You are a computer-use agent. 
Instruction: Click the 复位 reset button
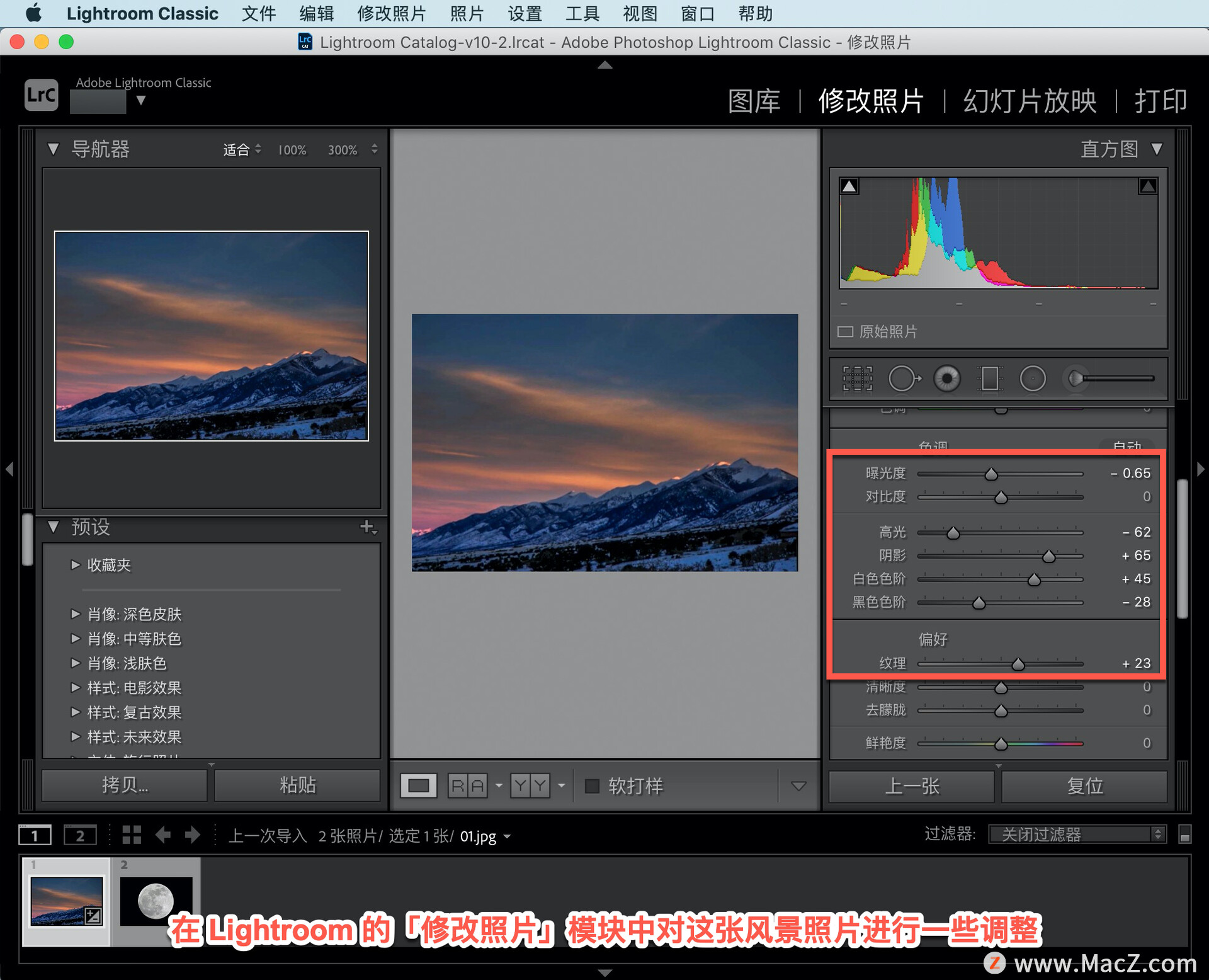click(1084, 785)
